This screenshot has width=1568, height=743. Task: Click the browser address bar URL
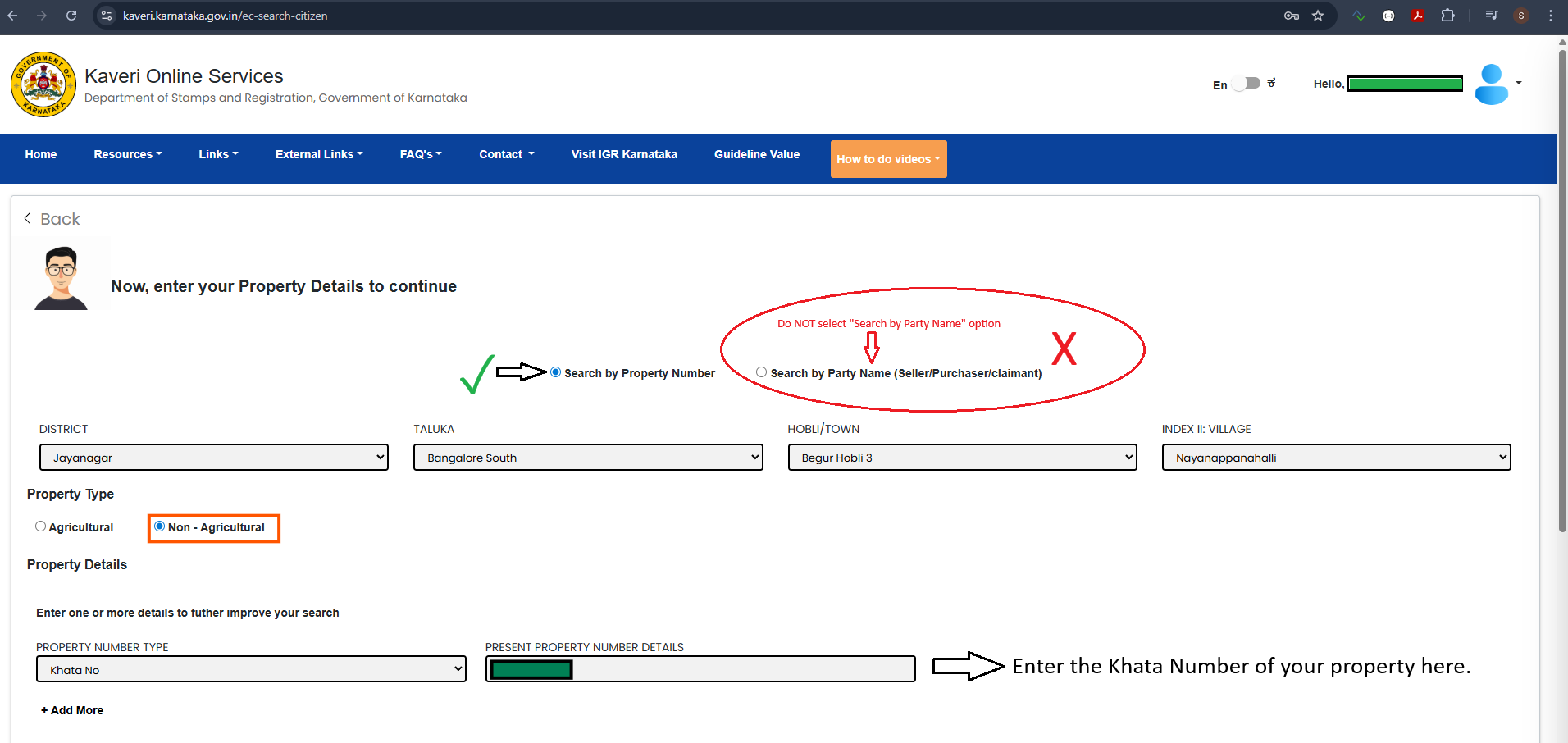coord(226,16)
